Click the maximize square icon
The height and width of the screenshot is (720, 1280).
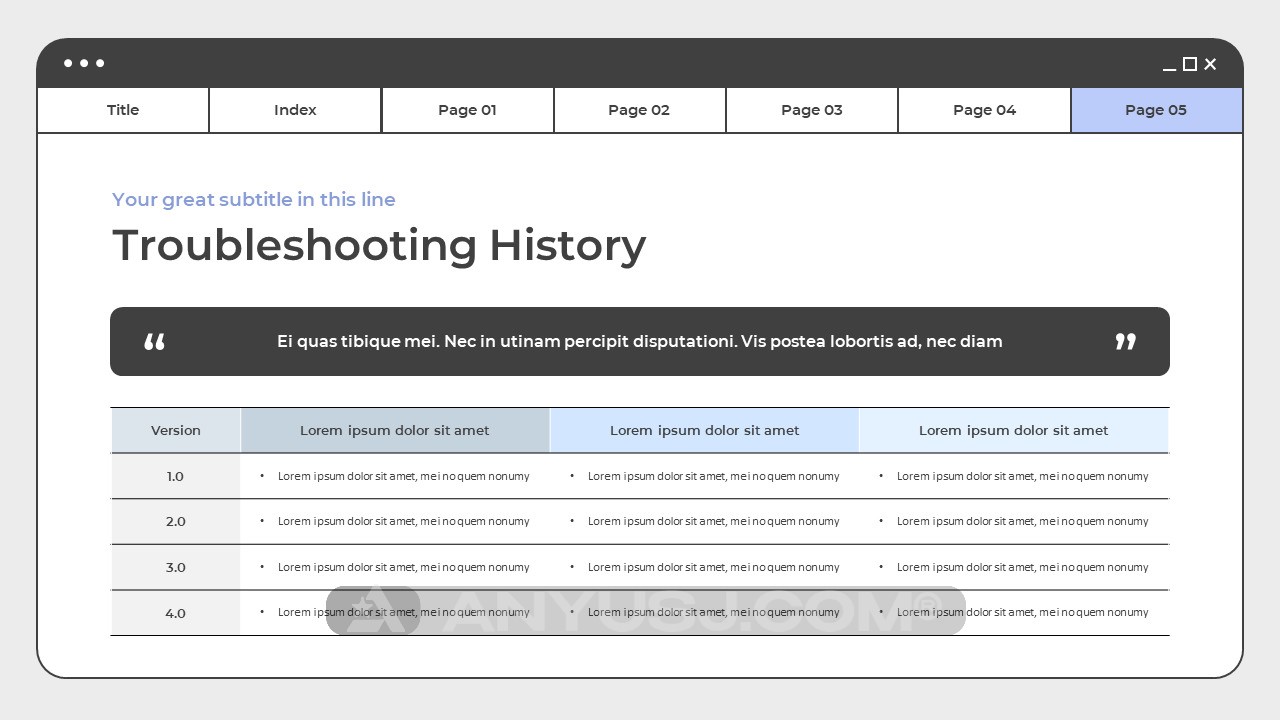coord(1190,64)
